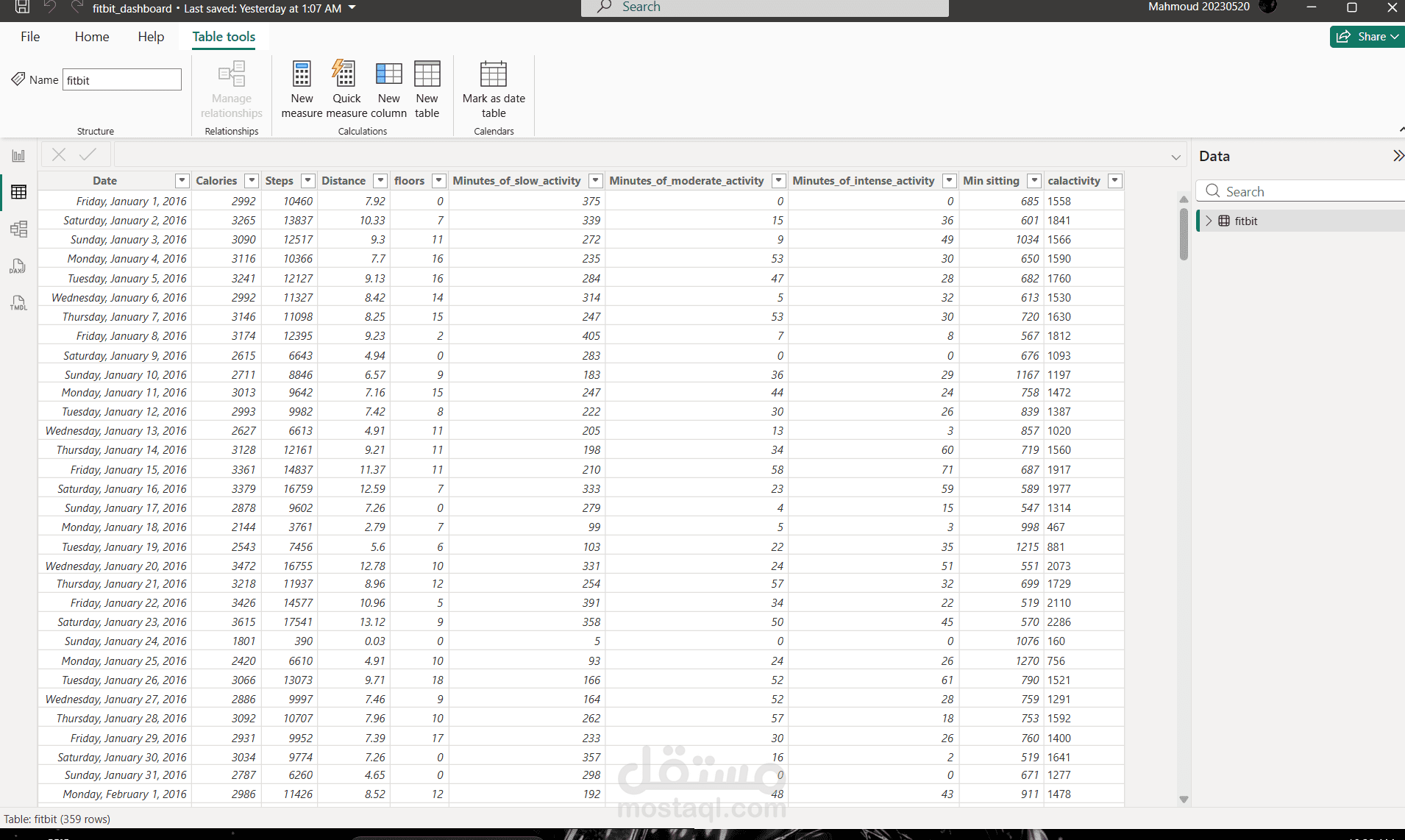
Task: Open the Help tab
Action: pos(151,37)
